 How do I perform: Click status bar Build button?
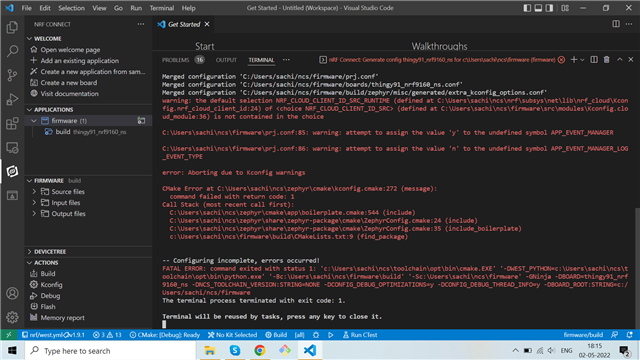tap(276, 335)
